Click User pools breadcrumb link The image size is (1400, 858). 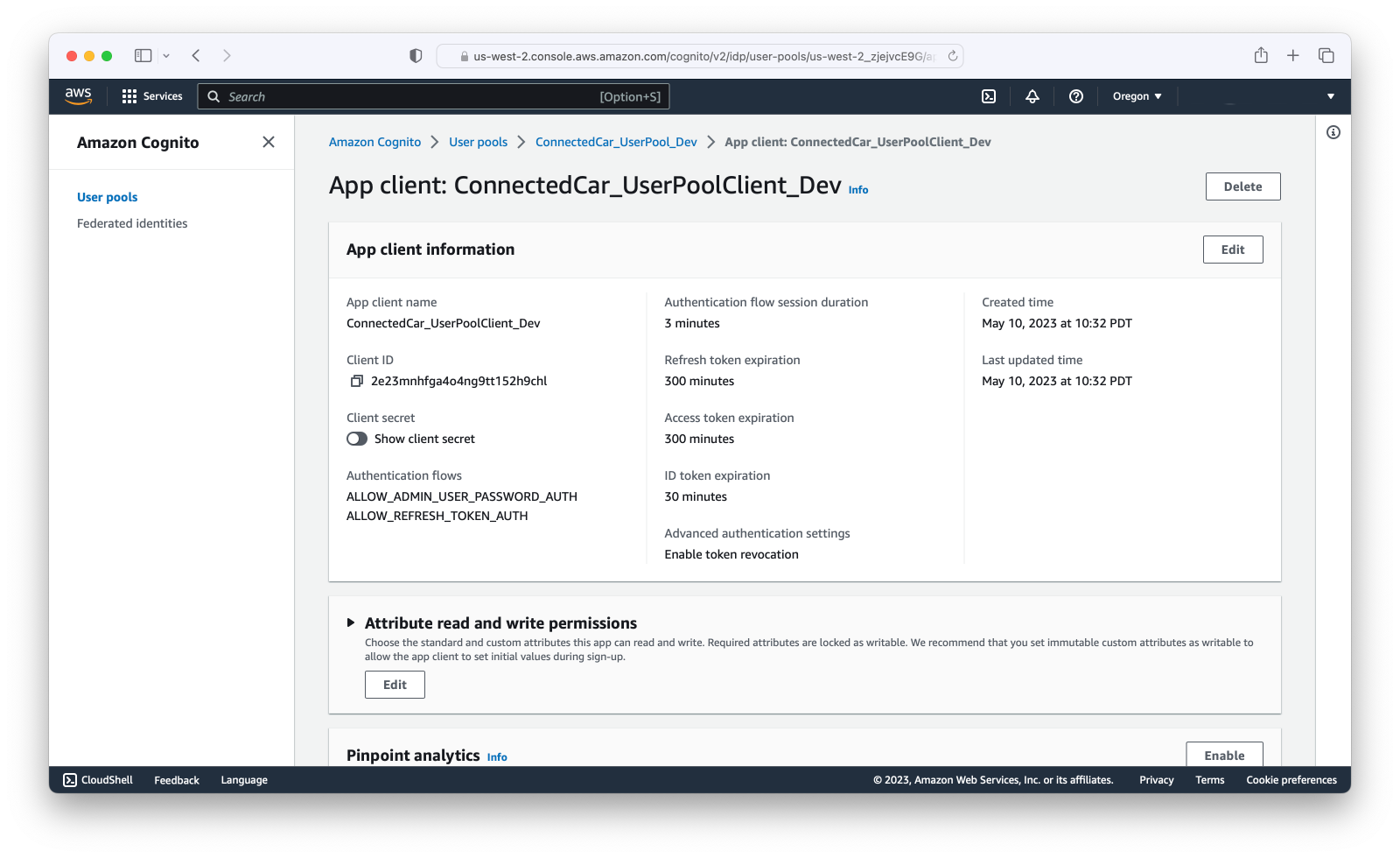(x=478, y=142)
